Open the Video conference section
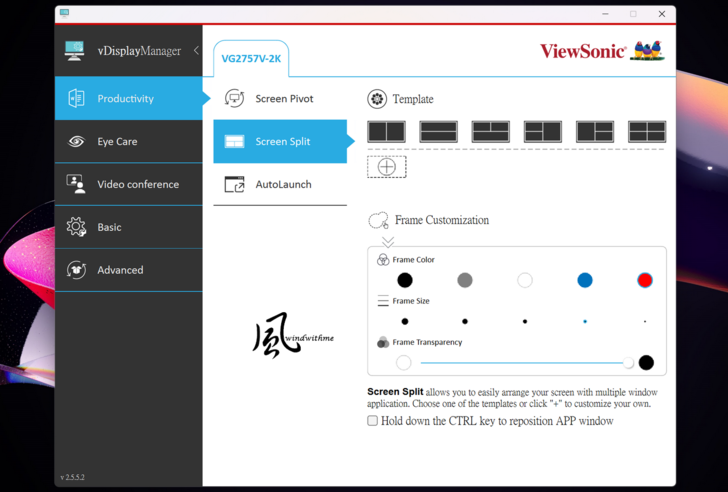Image resolution: width=728 pixels, height=492 pixels. (x=129, y=184)
